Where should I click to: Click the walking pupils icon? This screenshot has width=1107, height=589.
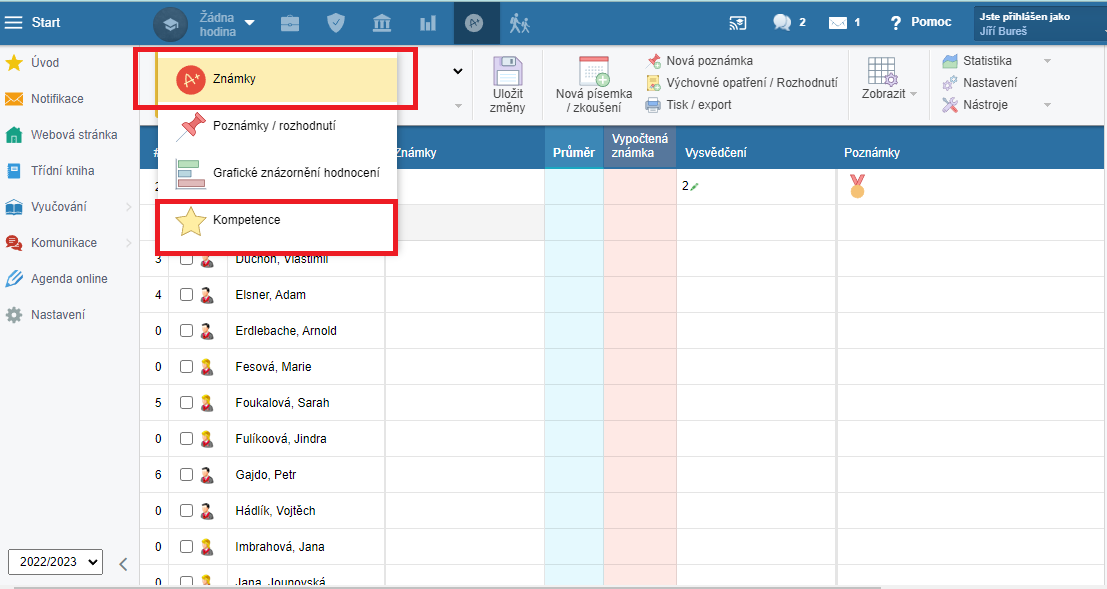click(x=518, y=23)
